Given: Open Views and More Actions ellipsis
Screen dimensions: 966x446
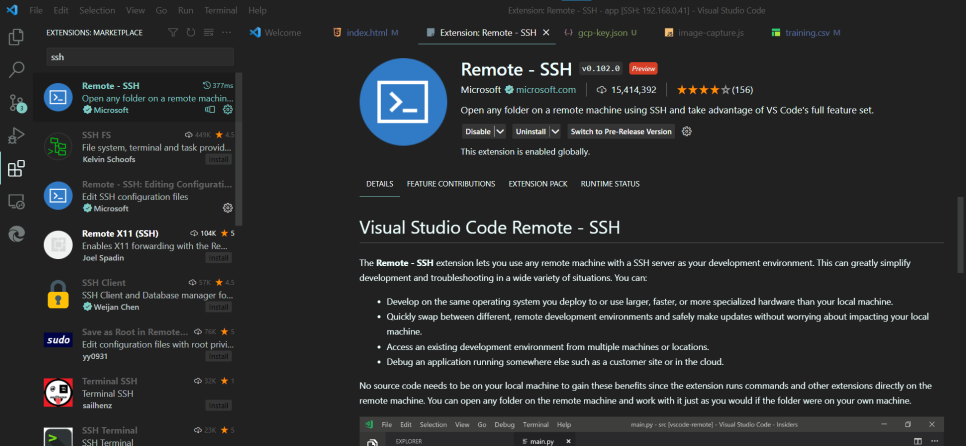Looking at the screenshot, I should click(x=226, y=33).
